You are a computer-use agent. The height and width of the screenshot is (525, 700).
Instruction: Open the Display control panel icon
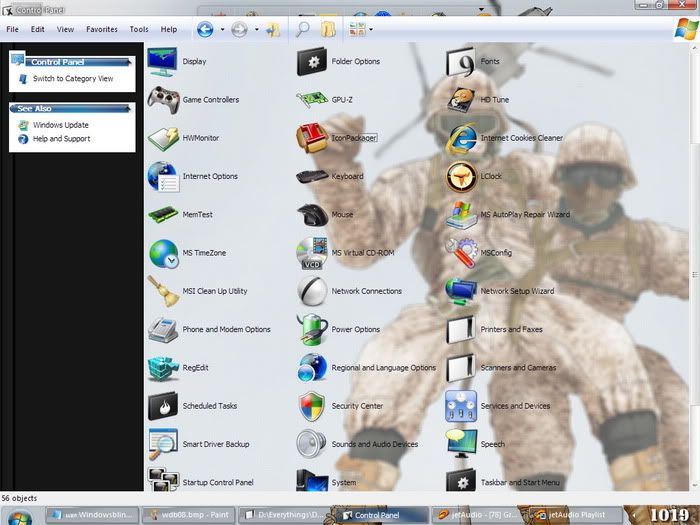[162, 62]
